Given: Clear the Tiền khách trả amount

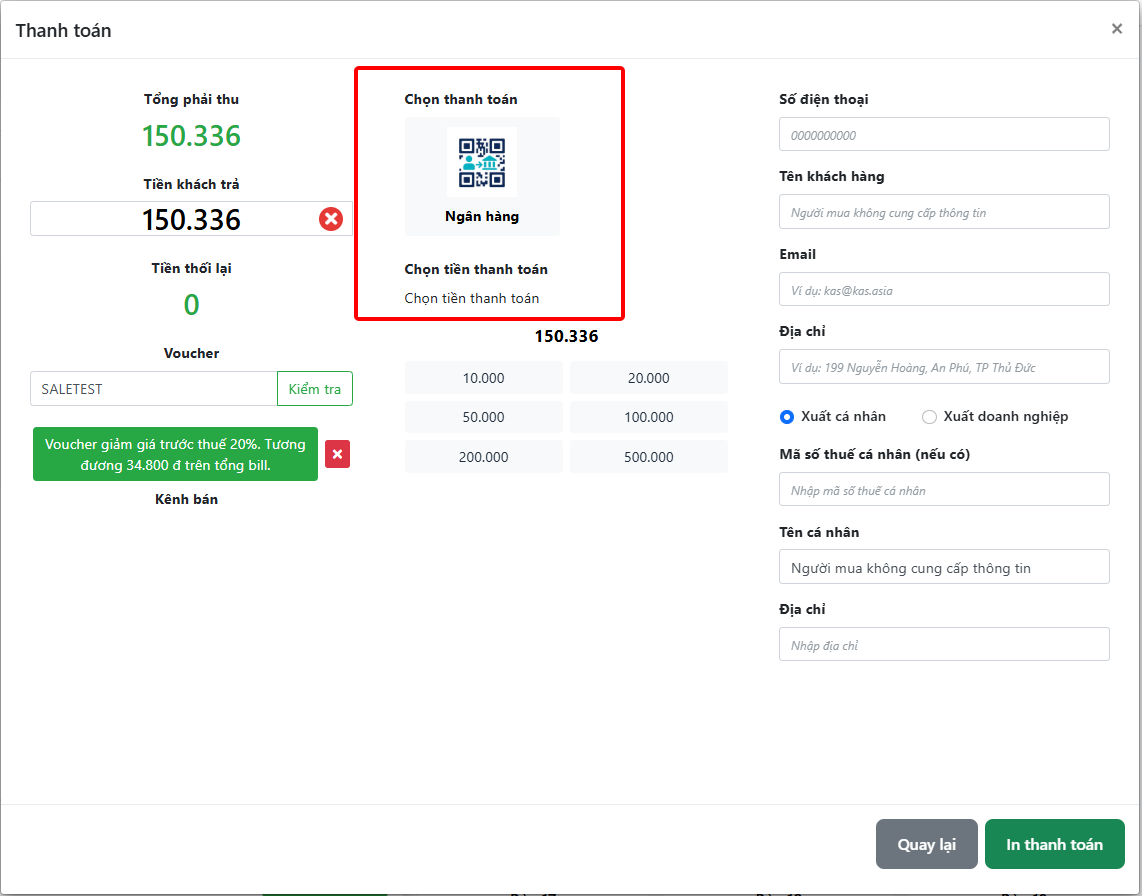Looking at the screenshot, I should (x=331, y=219).
